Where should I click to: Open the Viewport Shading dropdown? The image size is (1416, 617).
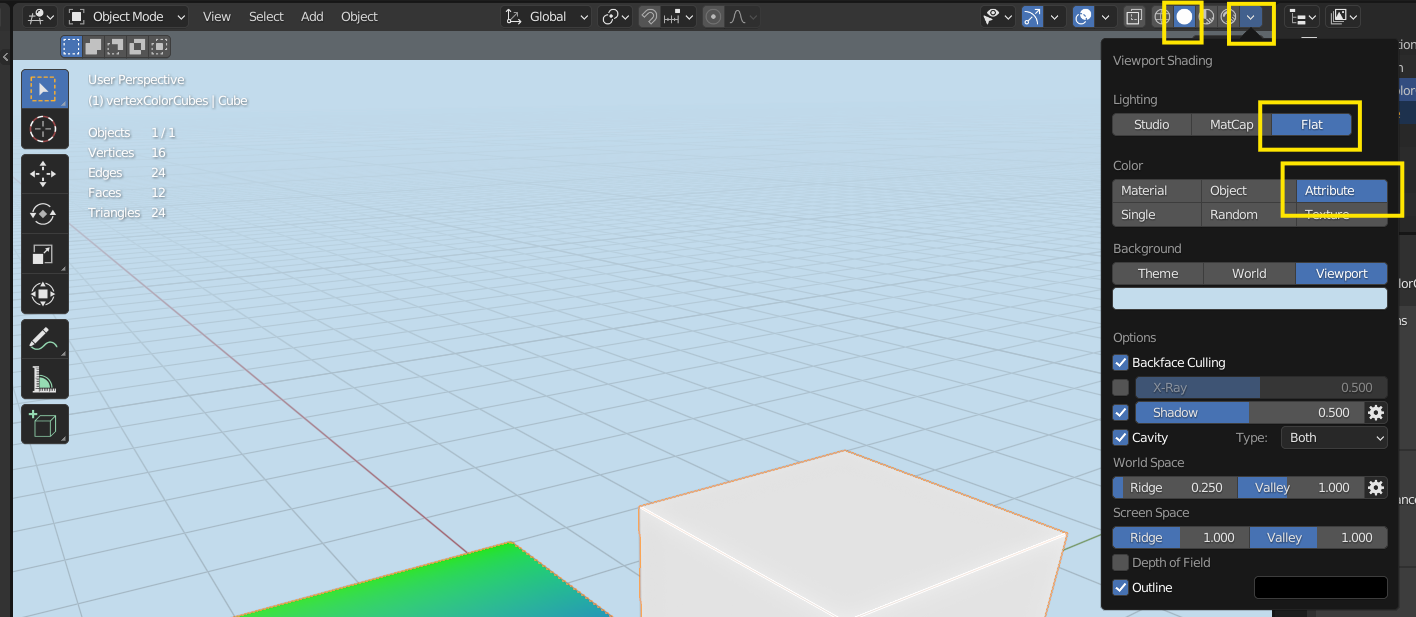pos(1252,16)
